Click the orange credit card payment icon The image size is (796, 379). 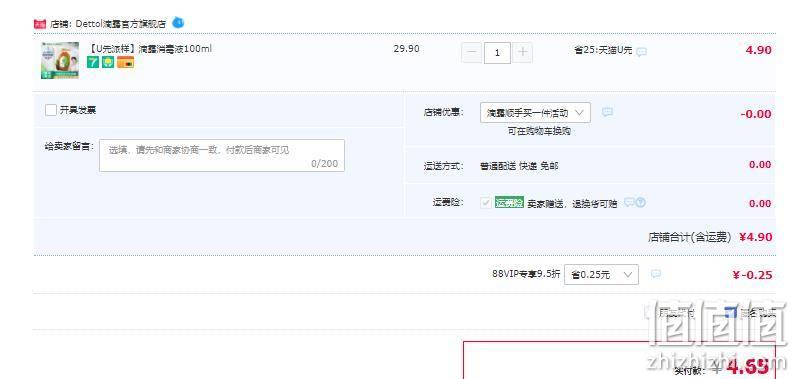tap(125, 62)
